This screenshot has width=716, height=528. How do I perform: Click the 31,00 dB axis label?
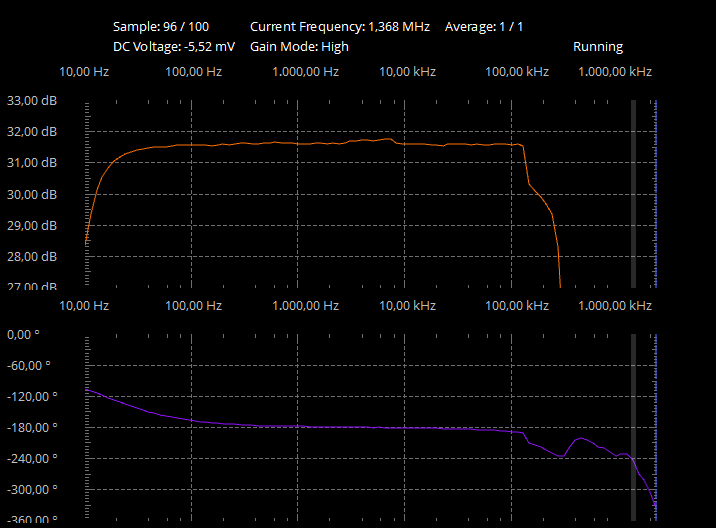[x=32, y=163]
